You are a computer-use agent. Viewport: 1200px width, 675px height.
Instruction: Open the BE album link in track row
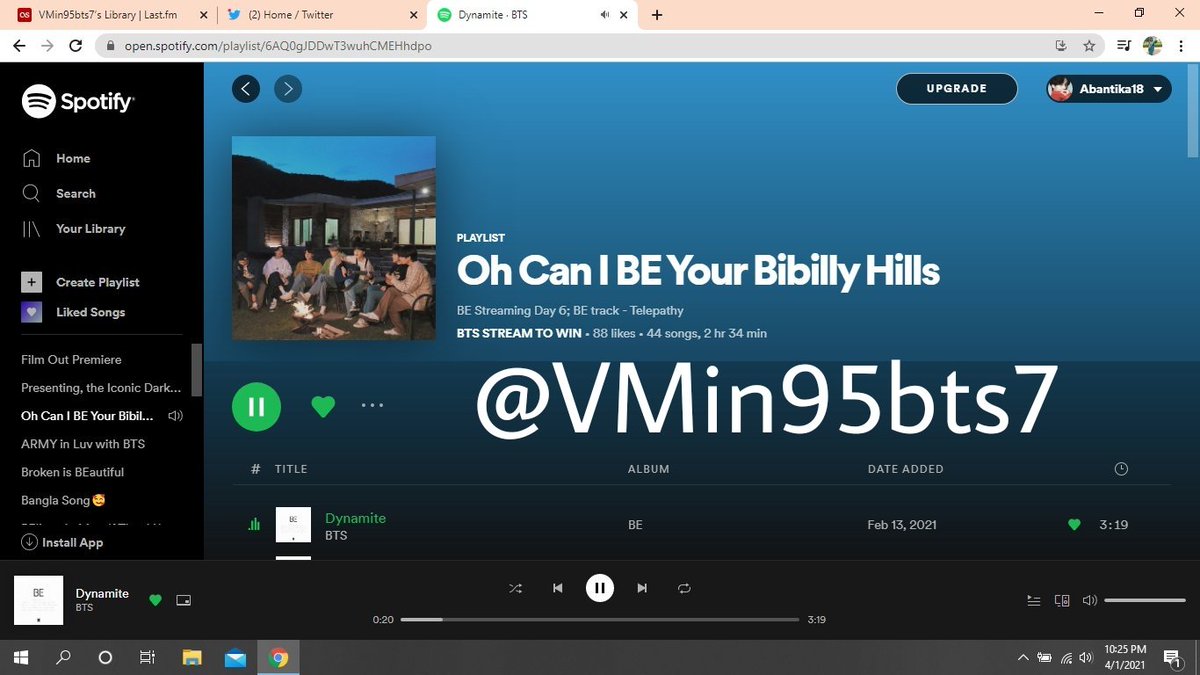tap(635, 524)
